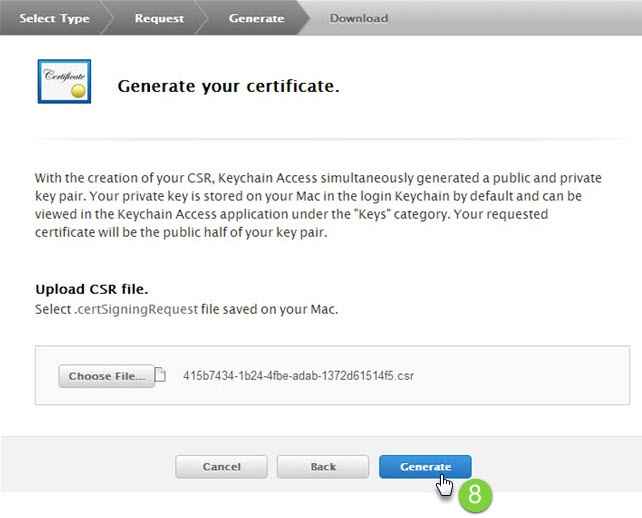The image size is (642, 518).
Task: Switch to the Download step
Action: (x=359, y=18)
